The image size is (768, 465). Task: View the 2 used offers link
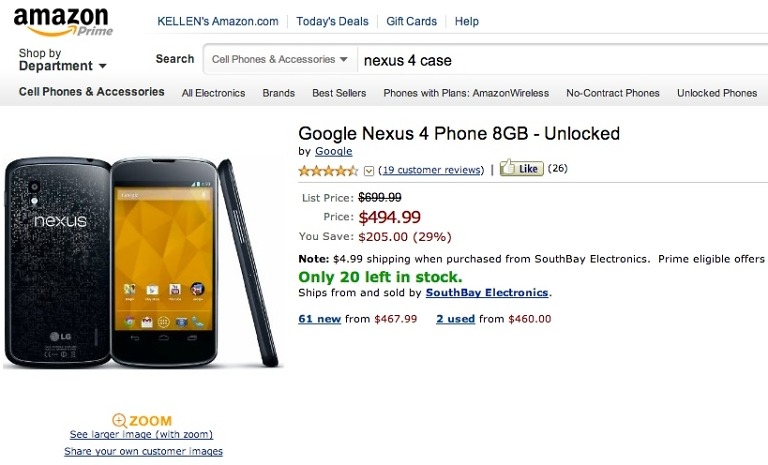455,319
